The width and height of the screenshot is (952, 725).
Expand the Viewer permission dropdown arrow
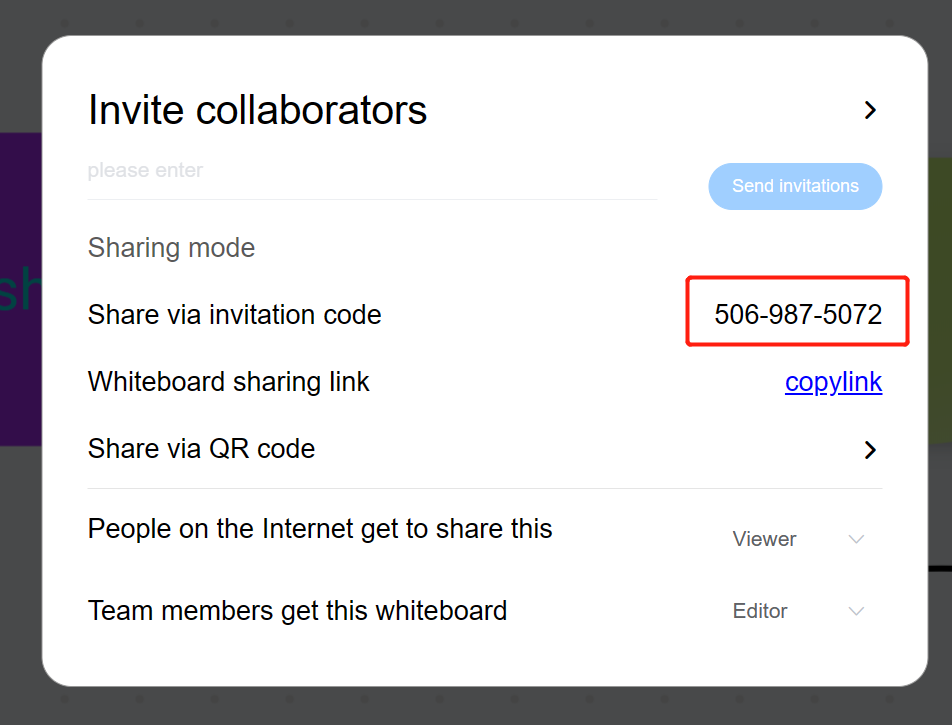click(856, 539)
